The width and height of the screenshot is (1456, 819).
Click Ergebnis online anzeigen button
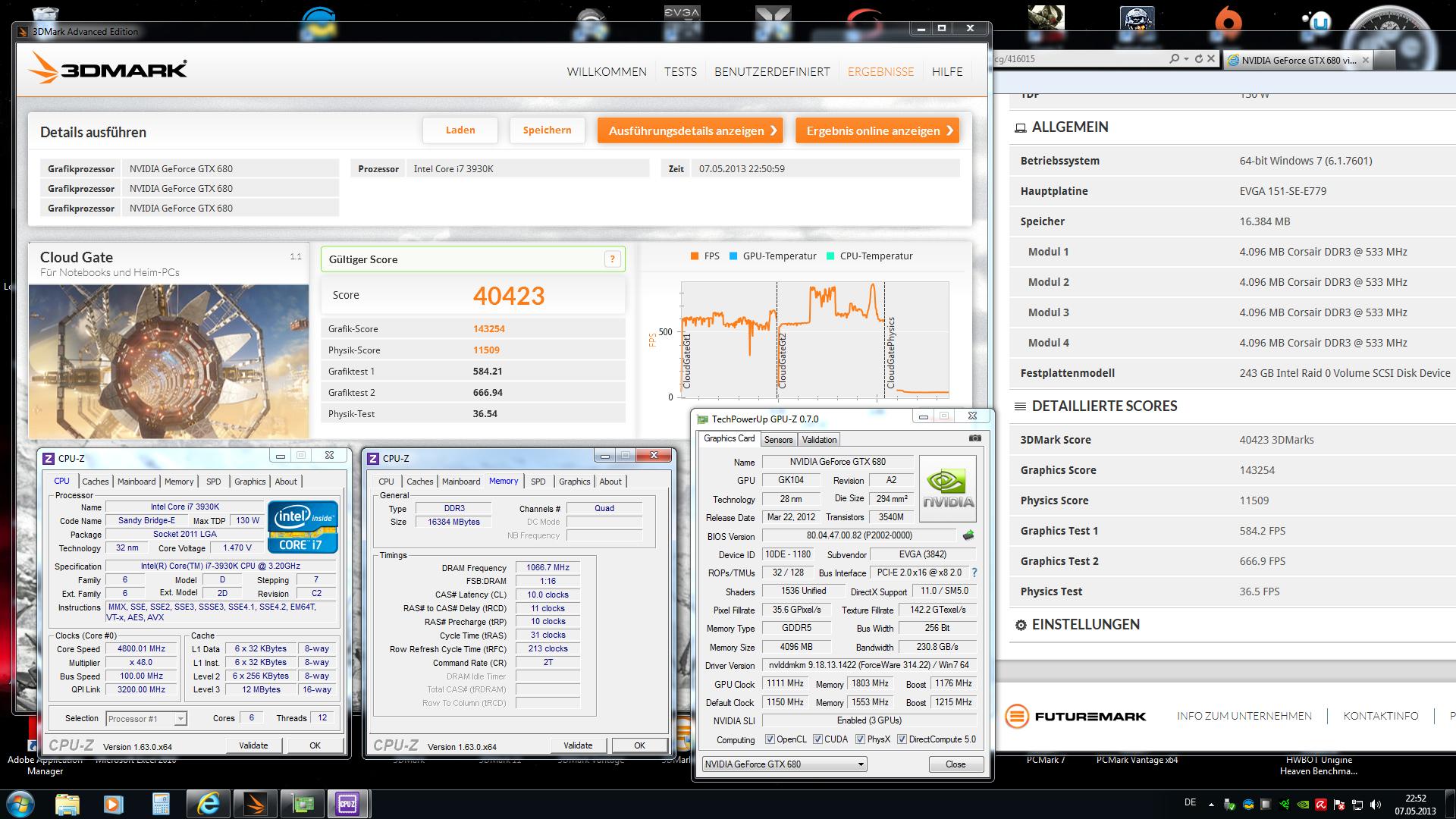pos(877,130)
